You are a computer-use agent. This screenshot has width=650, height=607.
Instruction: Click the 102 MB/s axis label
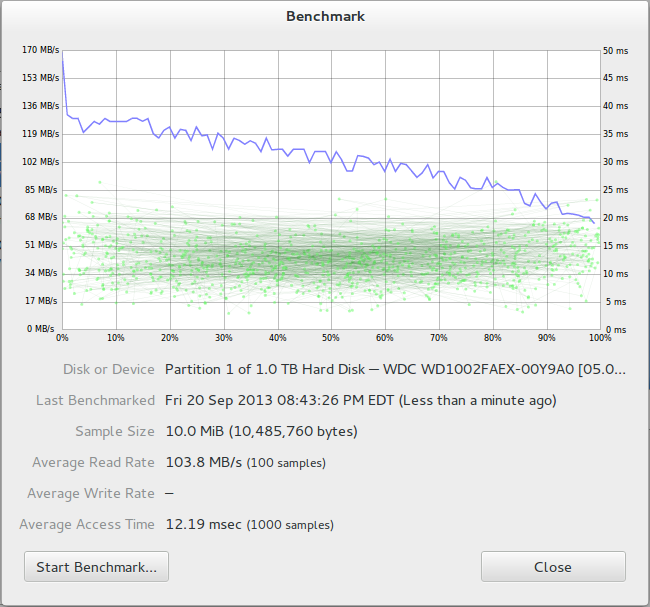pyautogui.click(x=41, y=162)
